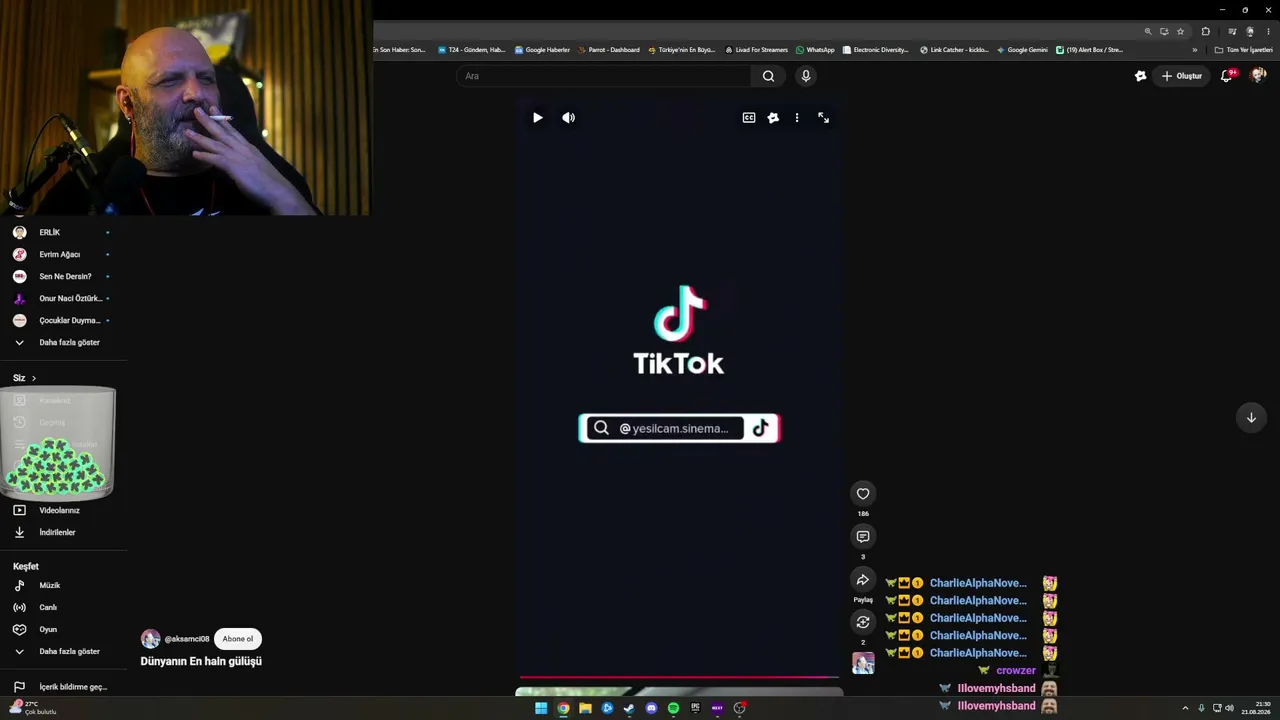Remix this Short

click(863, 622)
